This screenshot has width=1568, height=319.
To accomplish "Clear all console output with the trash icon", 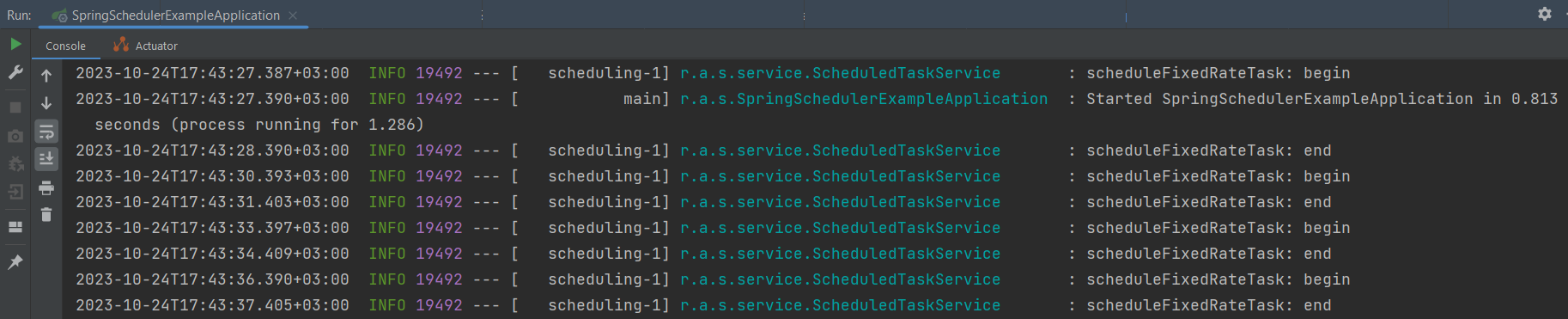I will (x=46, y=215).
